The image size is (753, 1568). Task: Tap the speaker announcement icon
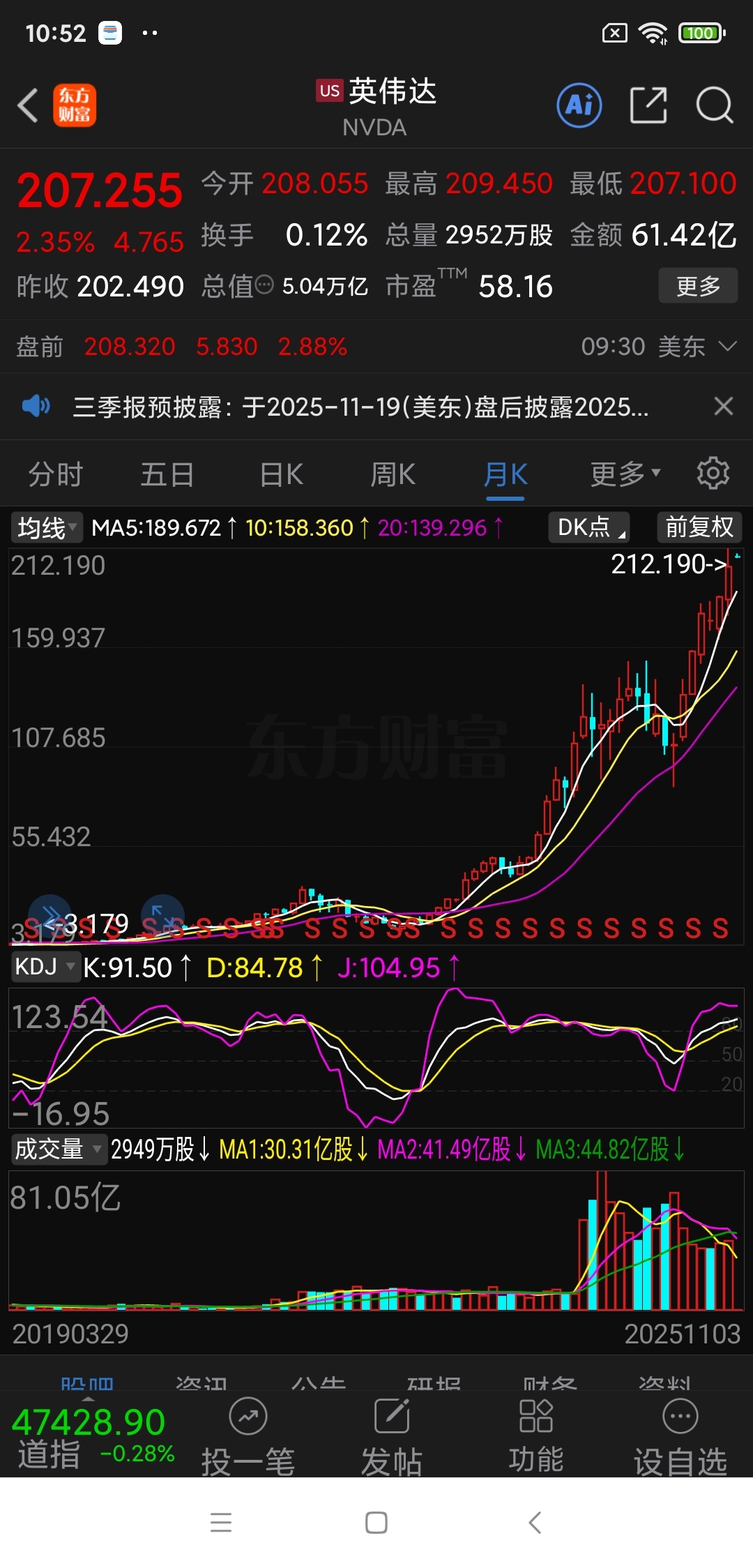click(x=36, y=406)
